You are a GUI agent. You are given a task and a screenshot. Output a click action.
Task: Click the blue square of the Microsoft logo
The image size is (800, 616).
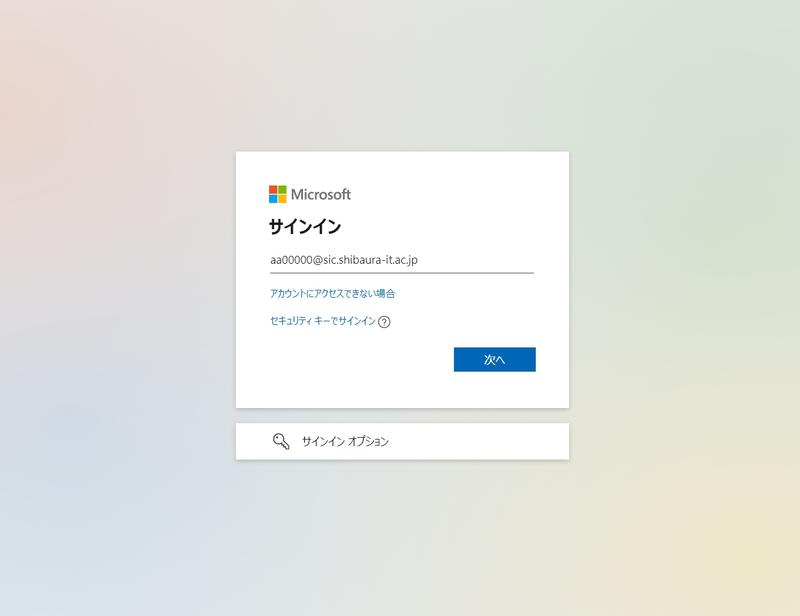coord(273,199)
